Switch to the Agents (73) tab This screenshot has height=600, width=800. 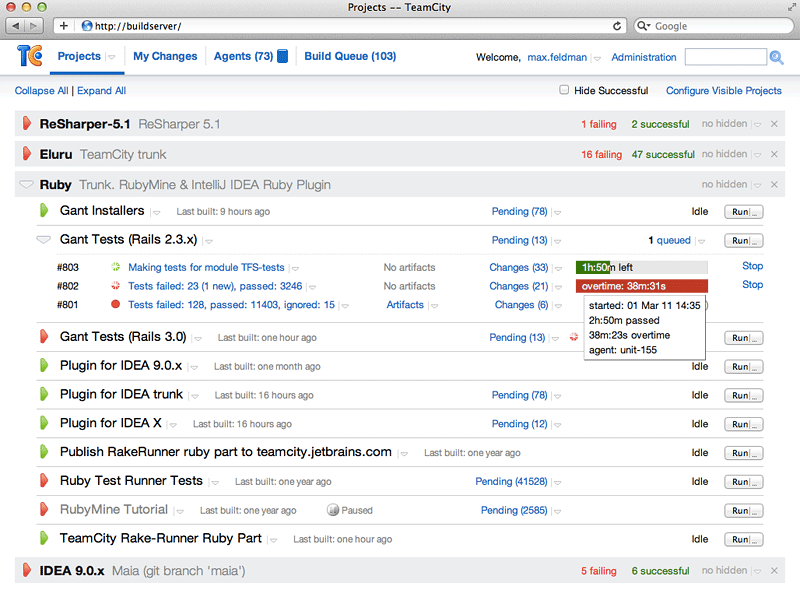[x=243, y=56]
